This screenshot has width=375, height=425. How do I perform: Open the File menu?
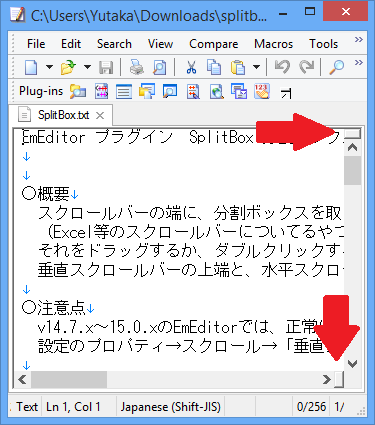coord(36,44)
